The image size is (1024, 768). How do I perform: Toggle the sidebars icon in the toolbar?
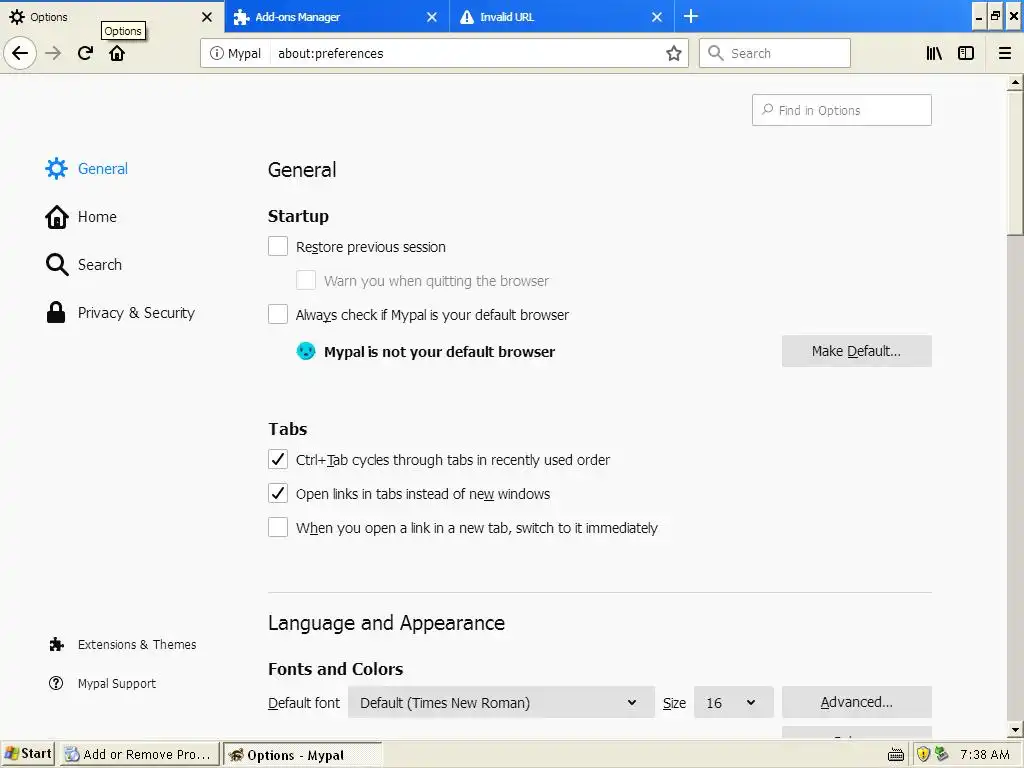coord(966,53)
